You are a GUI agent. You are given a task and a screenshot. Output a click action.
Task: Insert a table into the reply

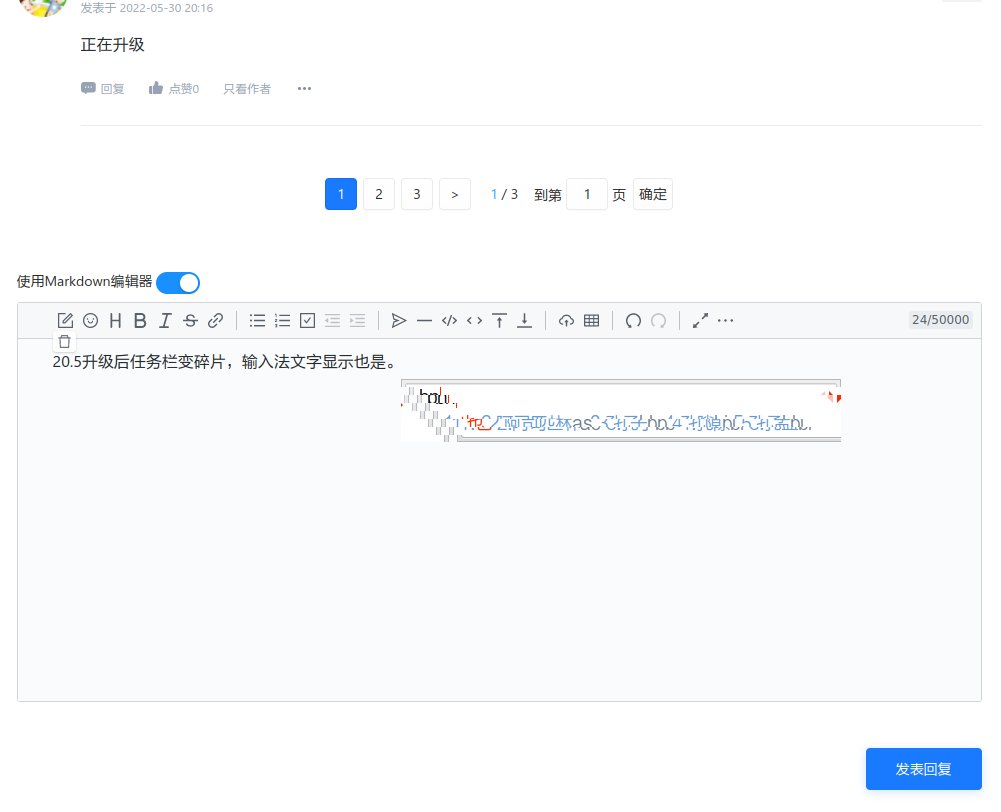coord(592,320)
